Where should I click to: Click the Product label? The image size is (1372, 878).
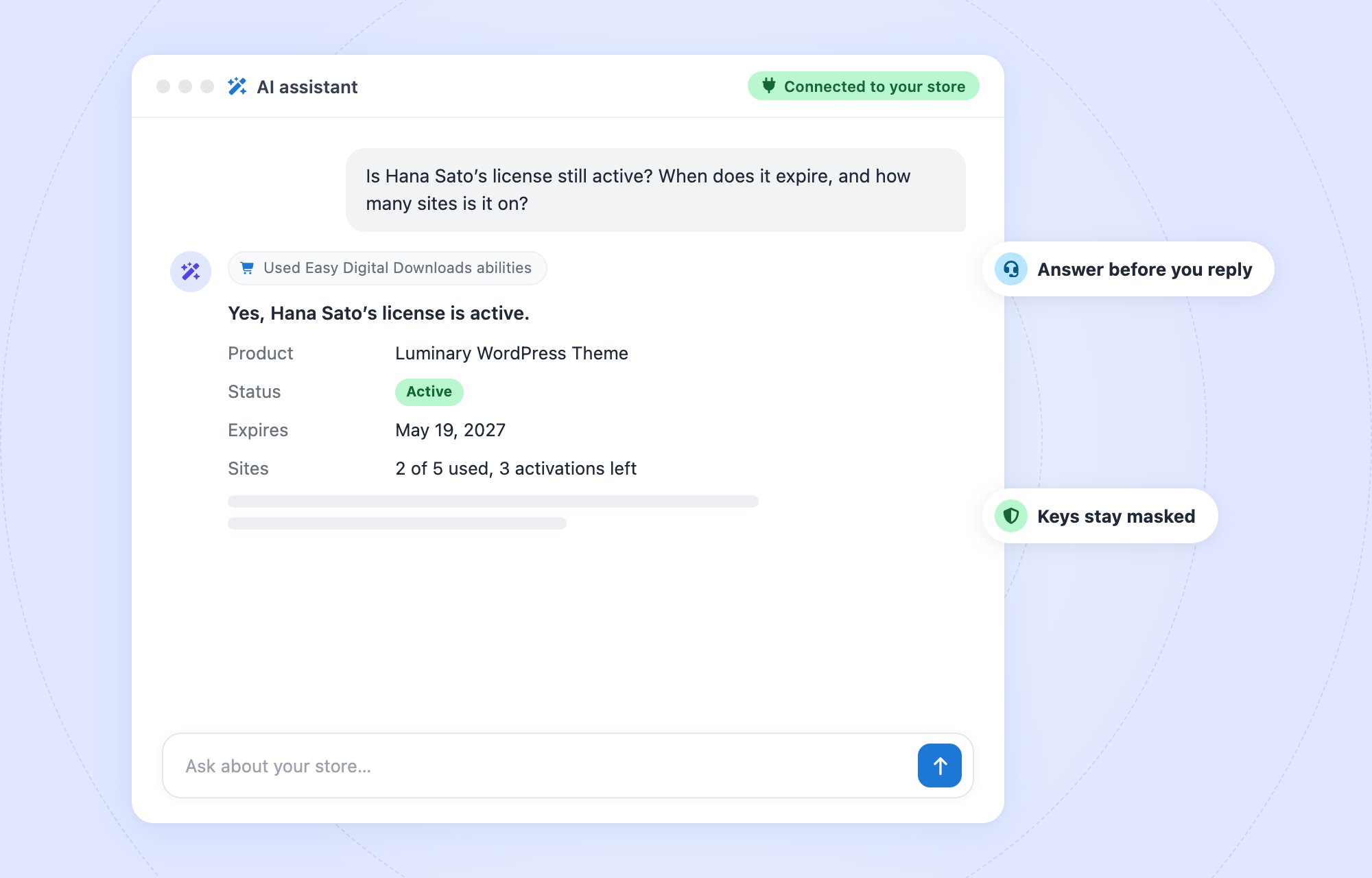[x=260, y=353]
